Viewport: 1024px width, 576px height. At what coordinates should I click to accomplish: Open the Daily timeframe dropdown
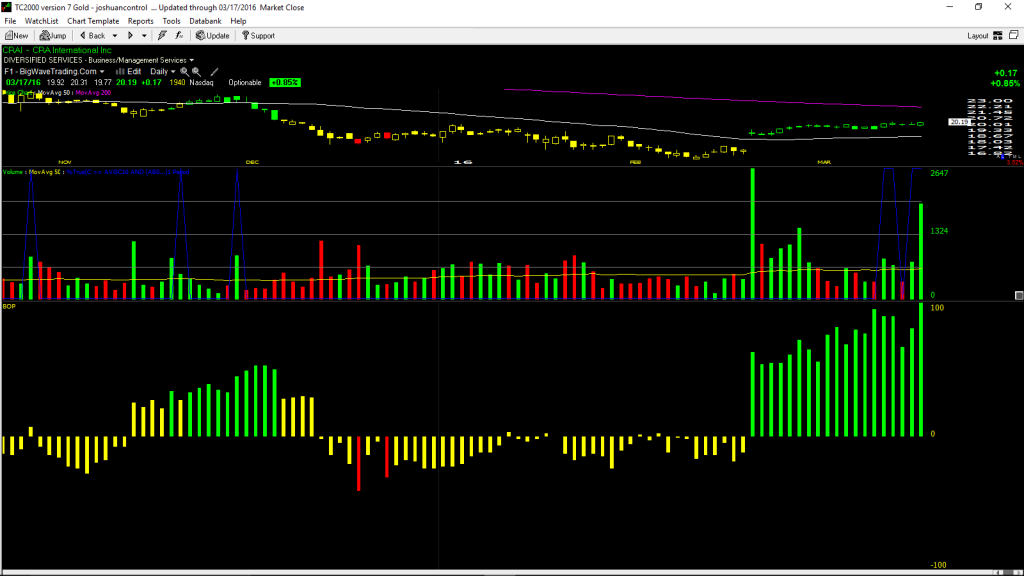(x=163, y=72)
